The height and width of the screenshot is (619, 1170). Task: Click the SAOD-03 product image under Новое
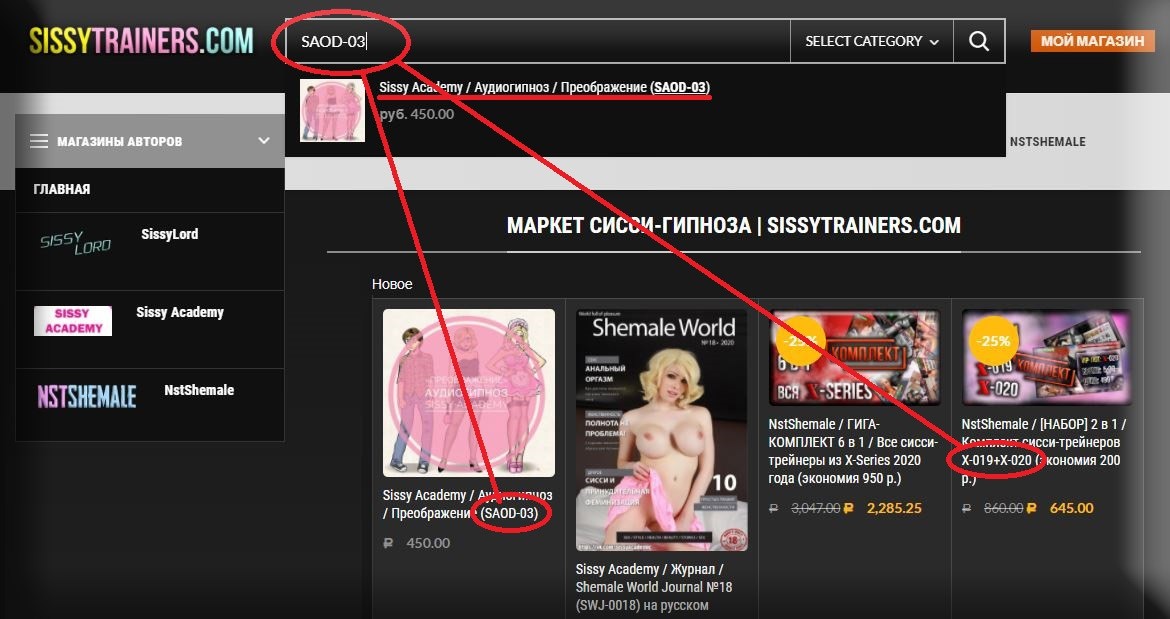click(x=468, y=392)
